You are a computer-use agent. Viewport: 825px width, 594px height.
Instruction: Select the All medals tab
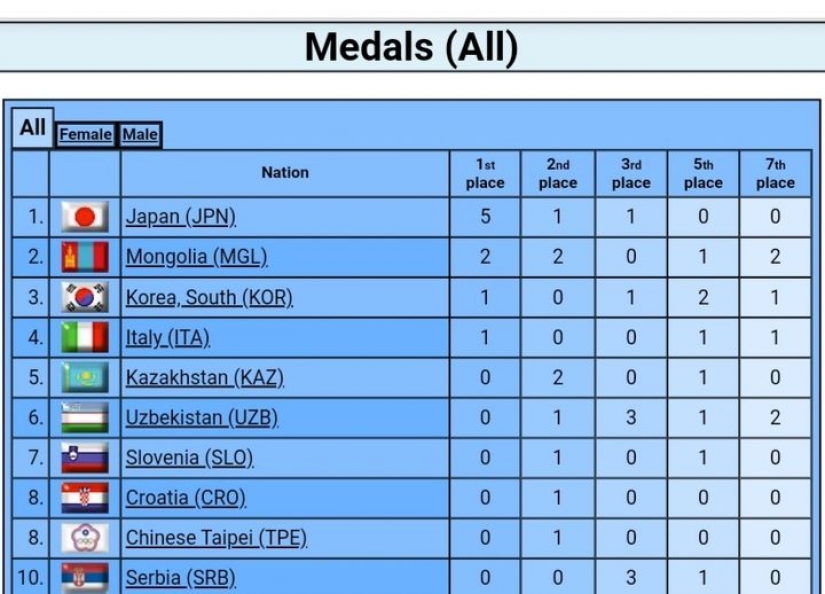click(33, 128)
